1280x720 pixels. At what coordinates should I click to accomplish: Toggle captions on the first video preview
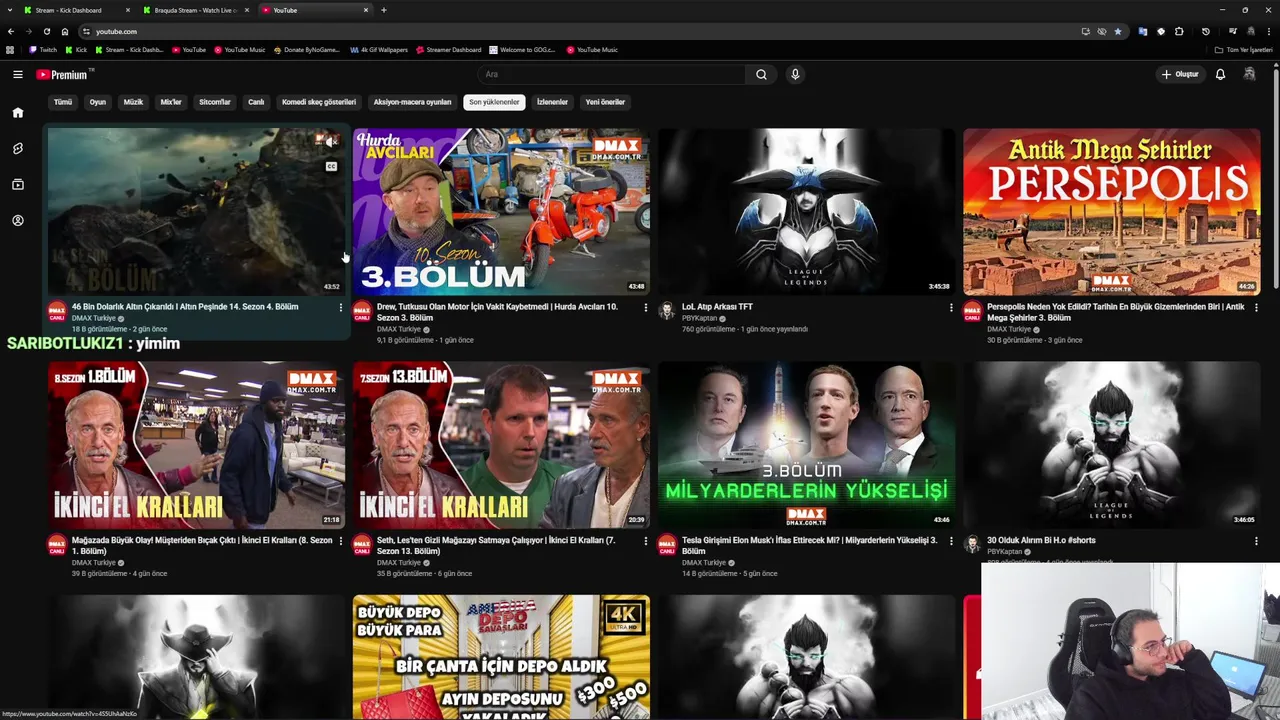tap(331, 166)
